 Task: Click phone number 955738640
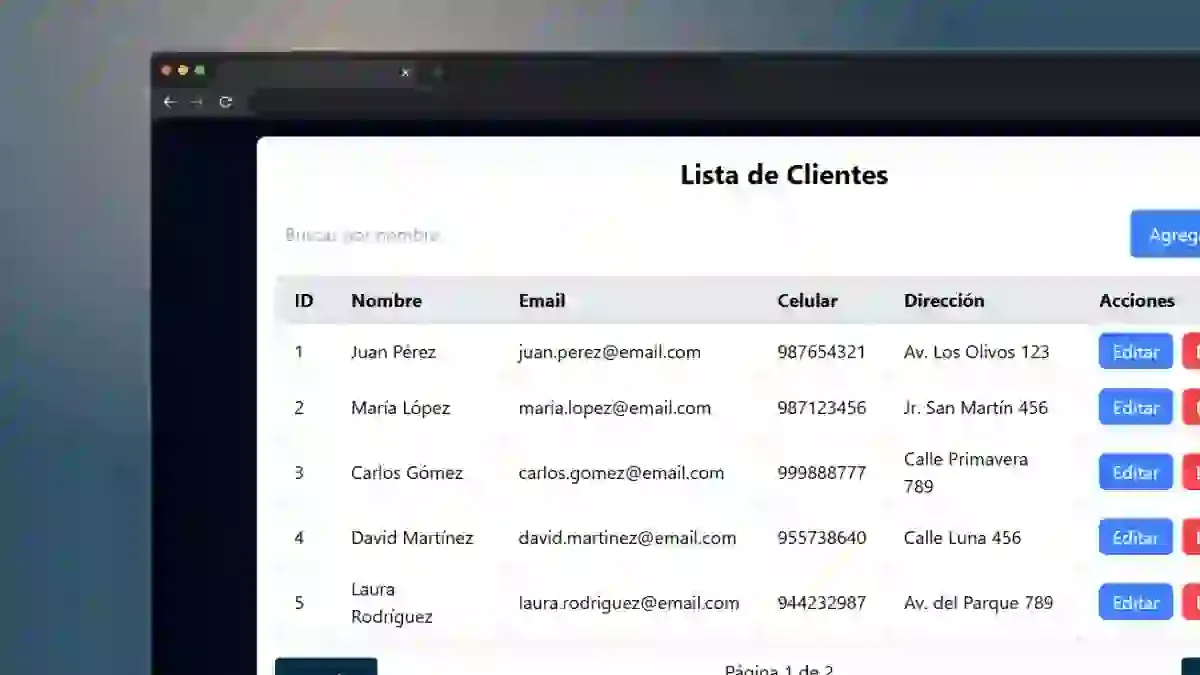(x=822, y=538)
